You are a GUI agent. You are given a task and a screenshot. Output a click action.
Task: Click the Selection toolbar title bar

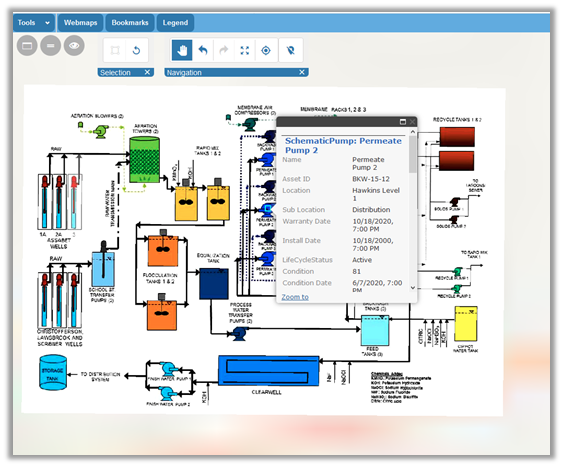click(x=126, y=72)
